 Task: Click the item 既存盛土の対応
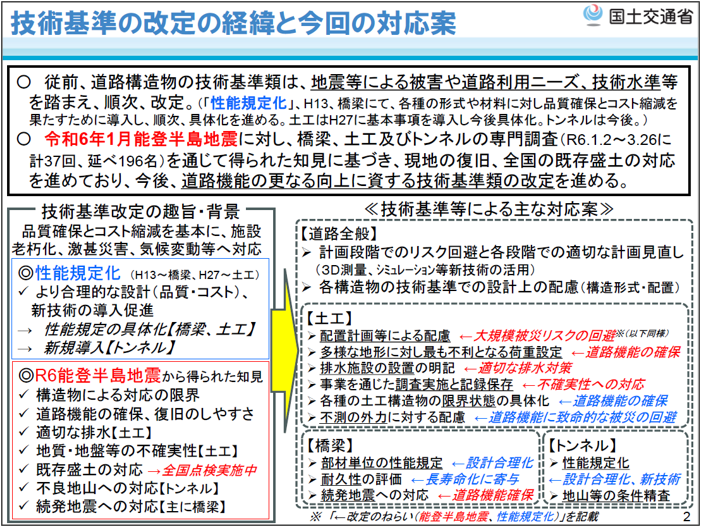pyautogui.click(x=89, y=470)
